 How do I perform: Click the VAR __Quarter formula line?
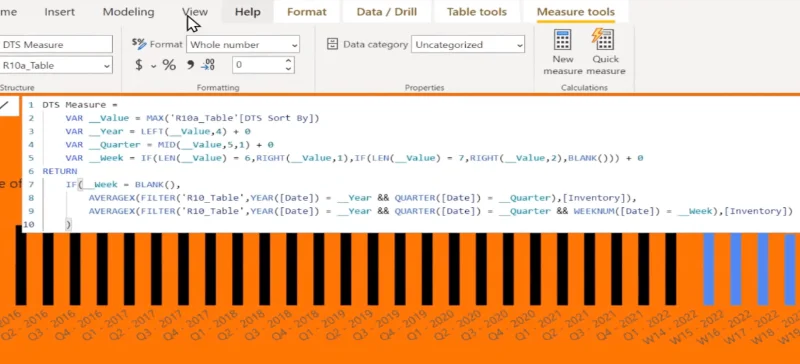point(169,144)
